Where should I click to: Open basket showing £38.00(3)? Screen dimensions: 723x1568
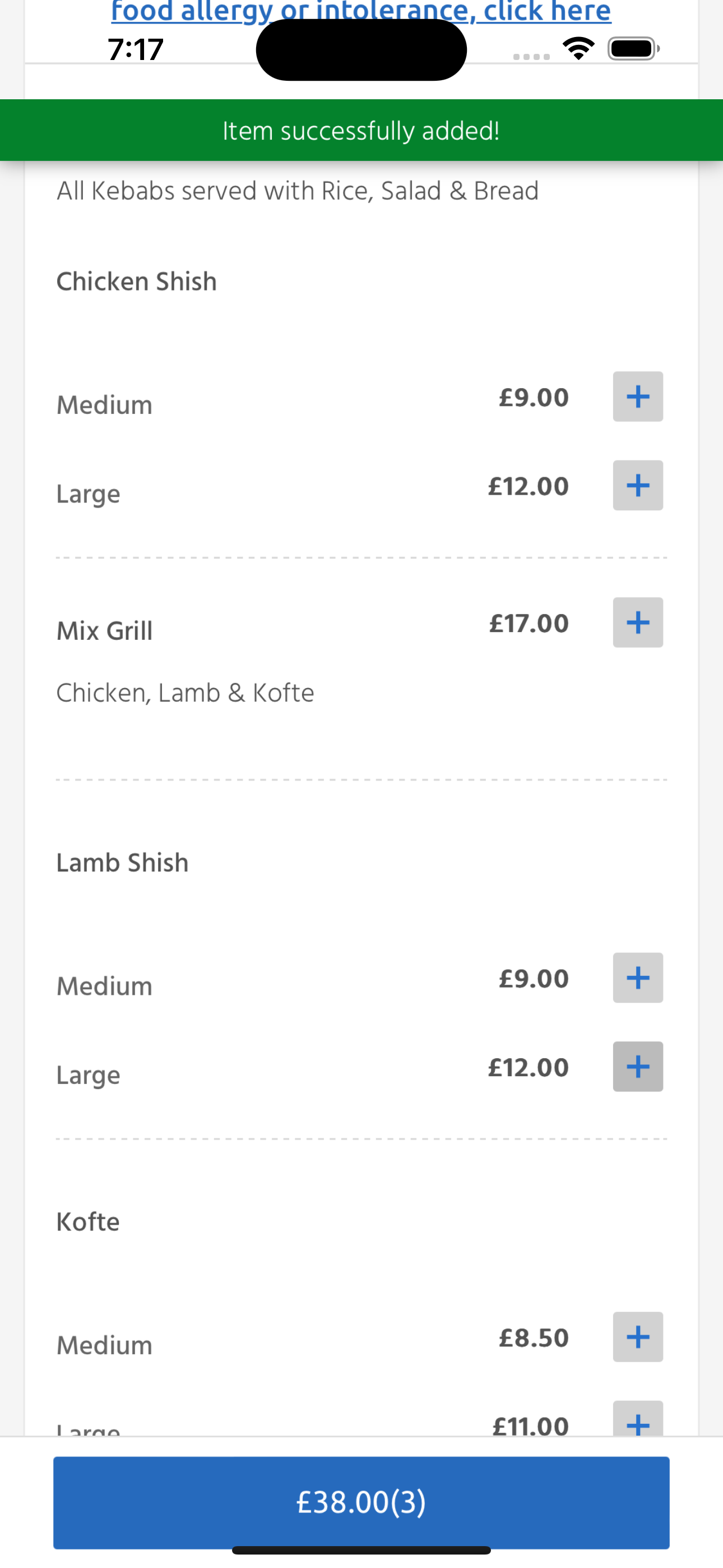[361, 1502]
